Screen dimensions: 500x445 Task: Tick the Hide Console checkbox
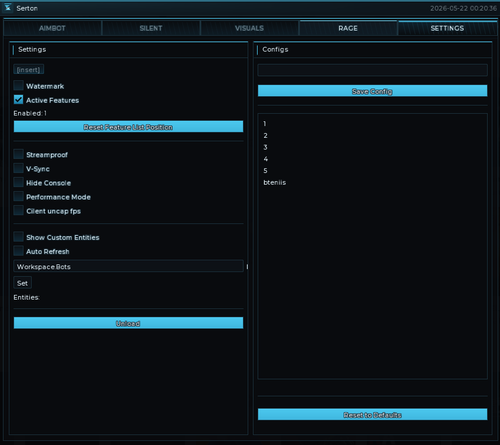point(19,182)
